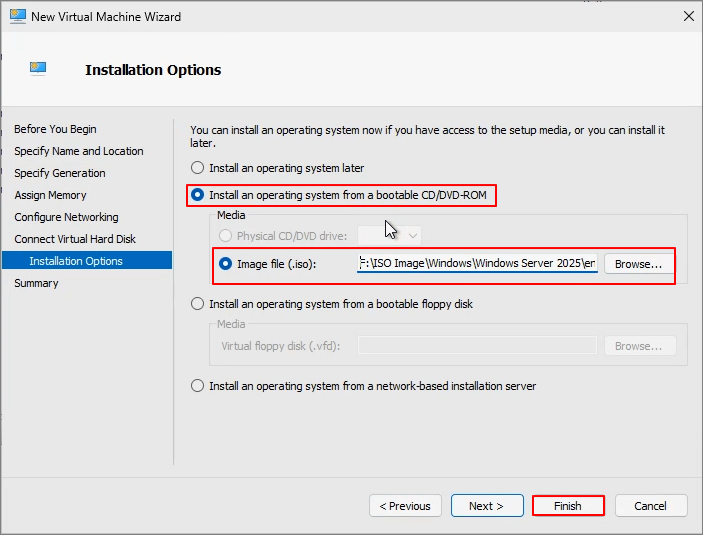Viewport: 703px width, 535px height.
Task: Open the Connect Virtual Hard Disk step
Action: [75, 239]
